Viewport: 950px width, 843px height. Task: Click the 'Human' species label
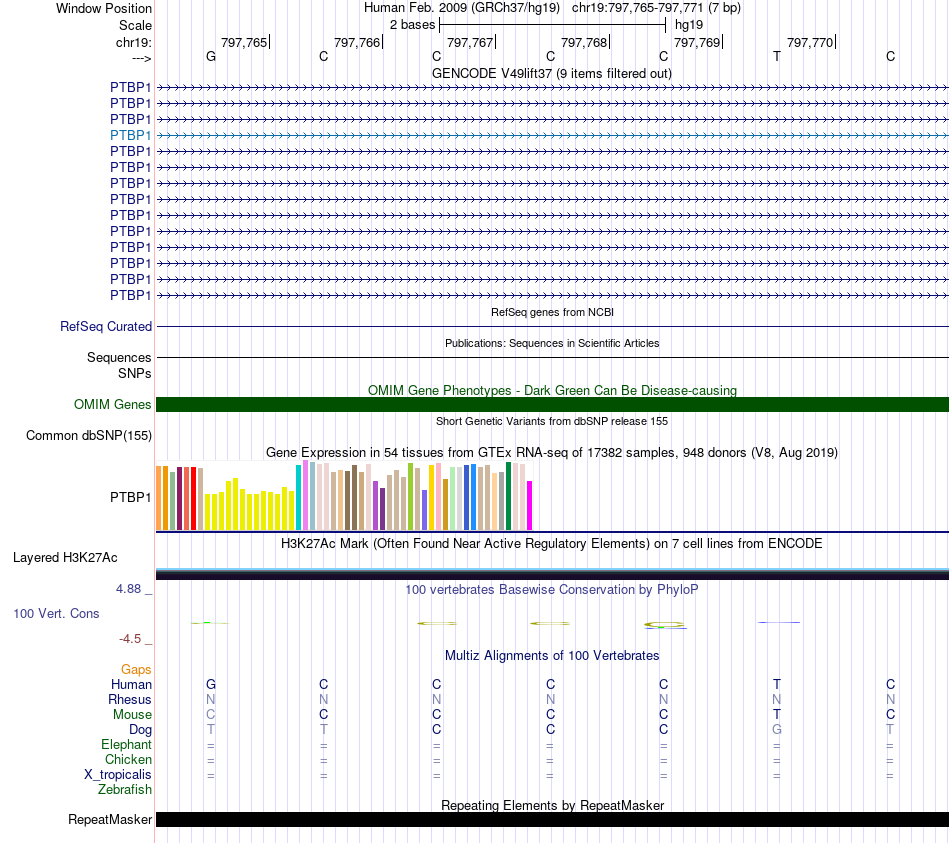pyautogui.click(x=131, y=684)
